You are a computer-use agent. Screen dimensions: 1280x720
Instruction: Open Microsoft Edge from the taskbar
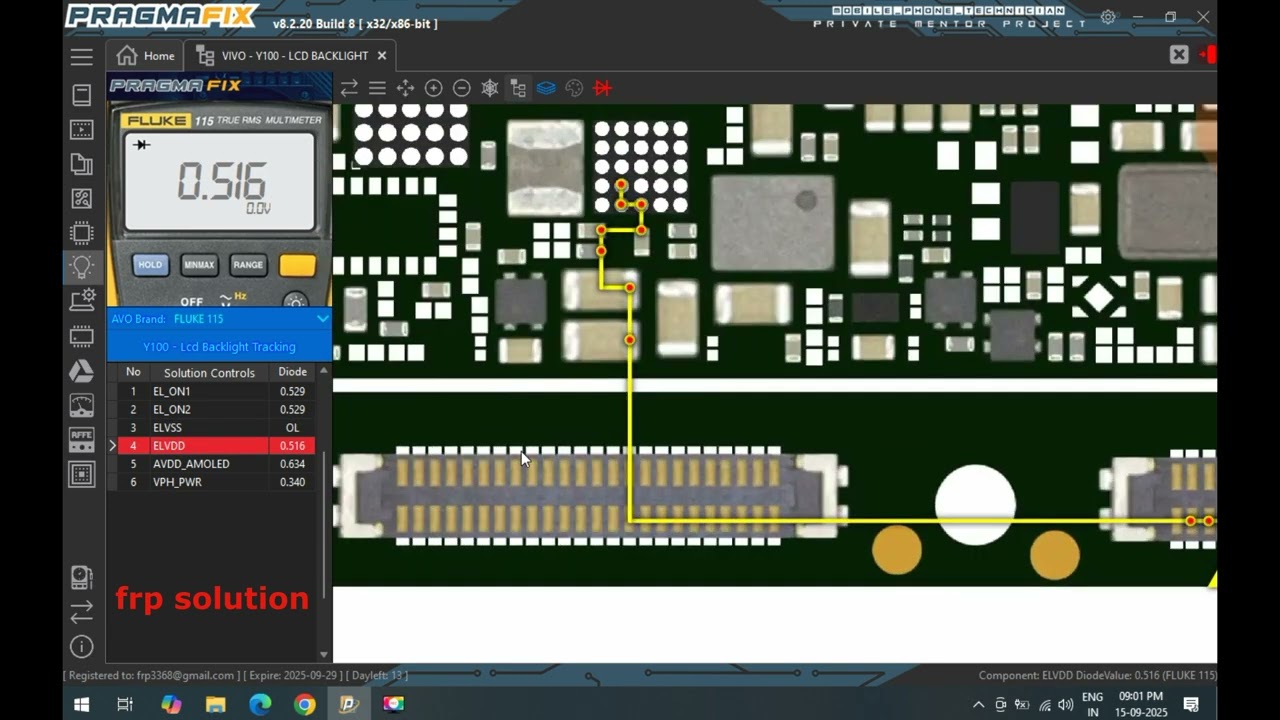pos(259,704)
